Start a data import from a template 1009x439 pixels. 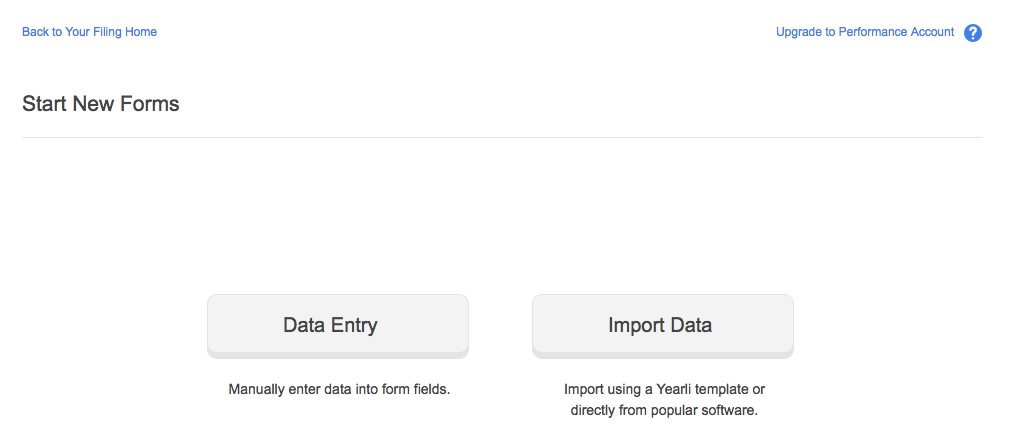tap(662, 325)
